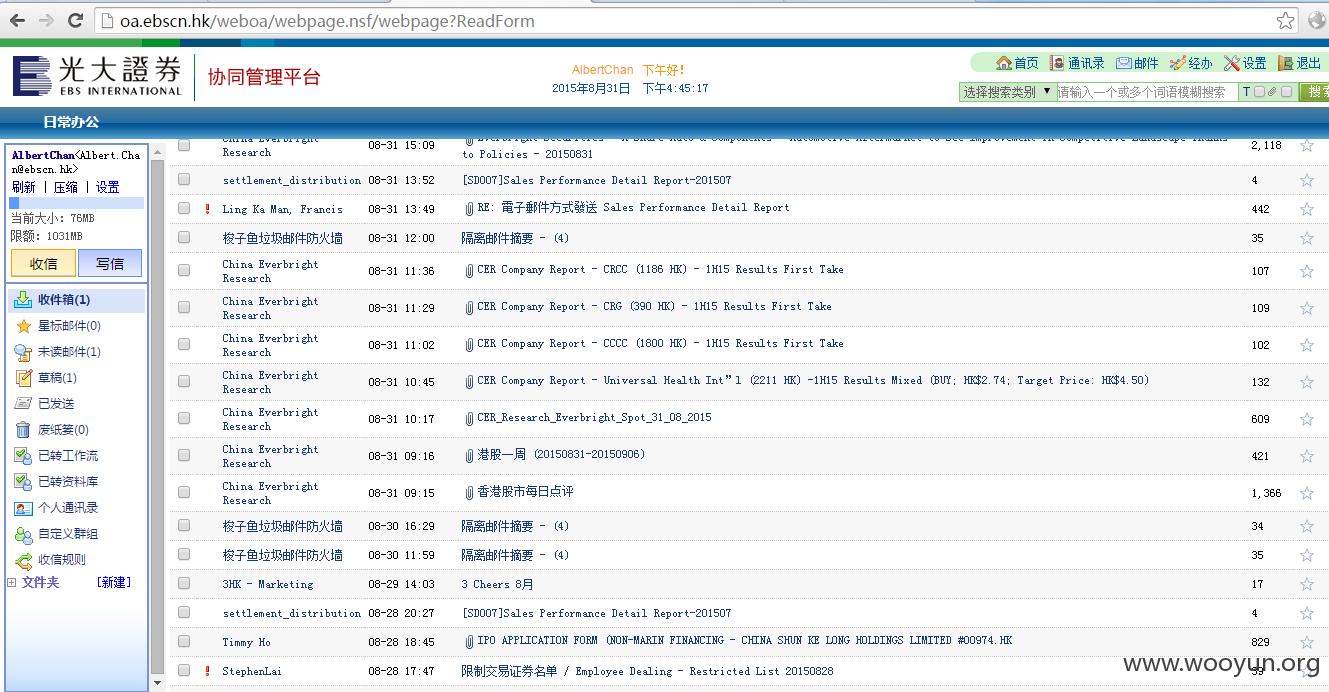Star the 3HK - Marketing email
The image size is (1329, 692).
(1306, 584)
